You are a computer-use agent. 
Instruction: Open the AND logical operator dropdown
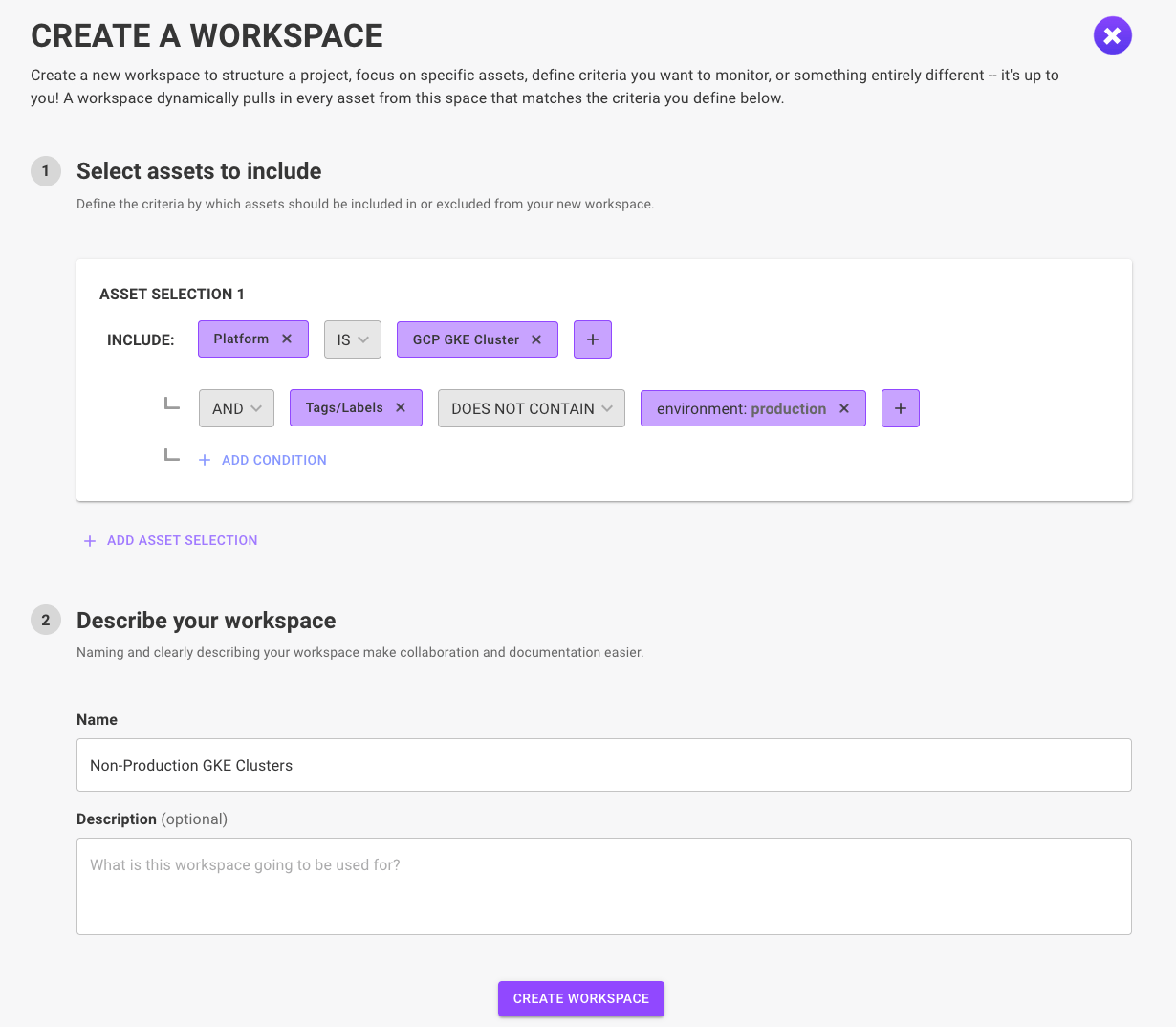(x=236, y=407)
